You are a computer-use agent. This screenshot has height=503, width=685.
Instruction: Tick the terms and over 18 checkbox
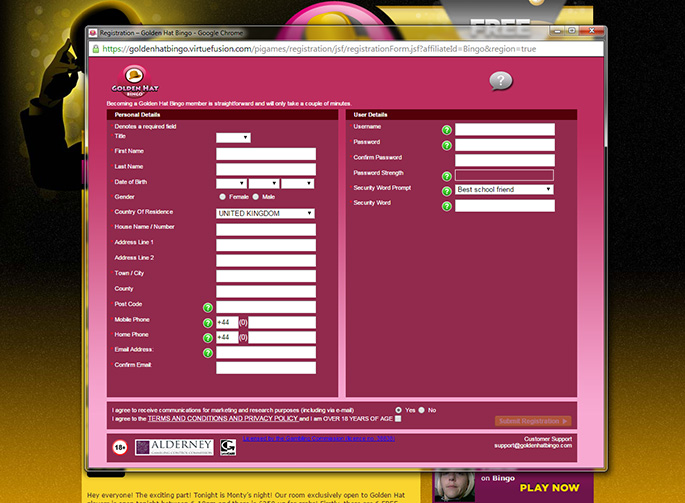(398, 419)
